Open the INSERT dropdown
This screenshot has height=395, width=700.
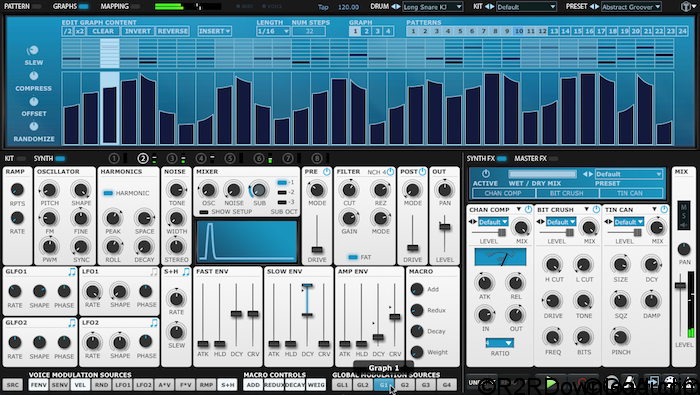click(215, 31)
